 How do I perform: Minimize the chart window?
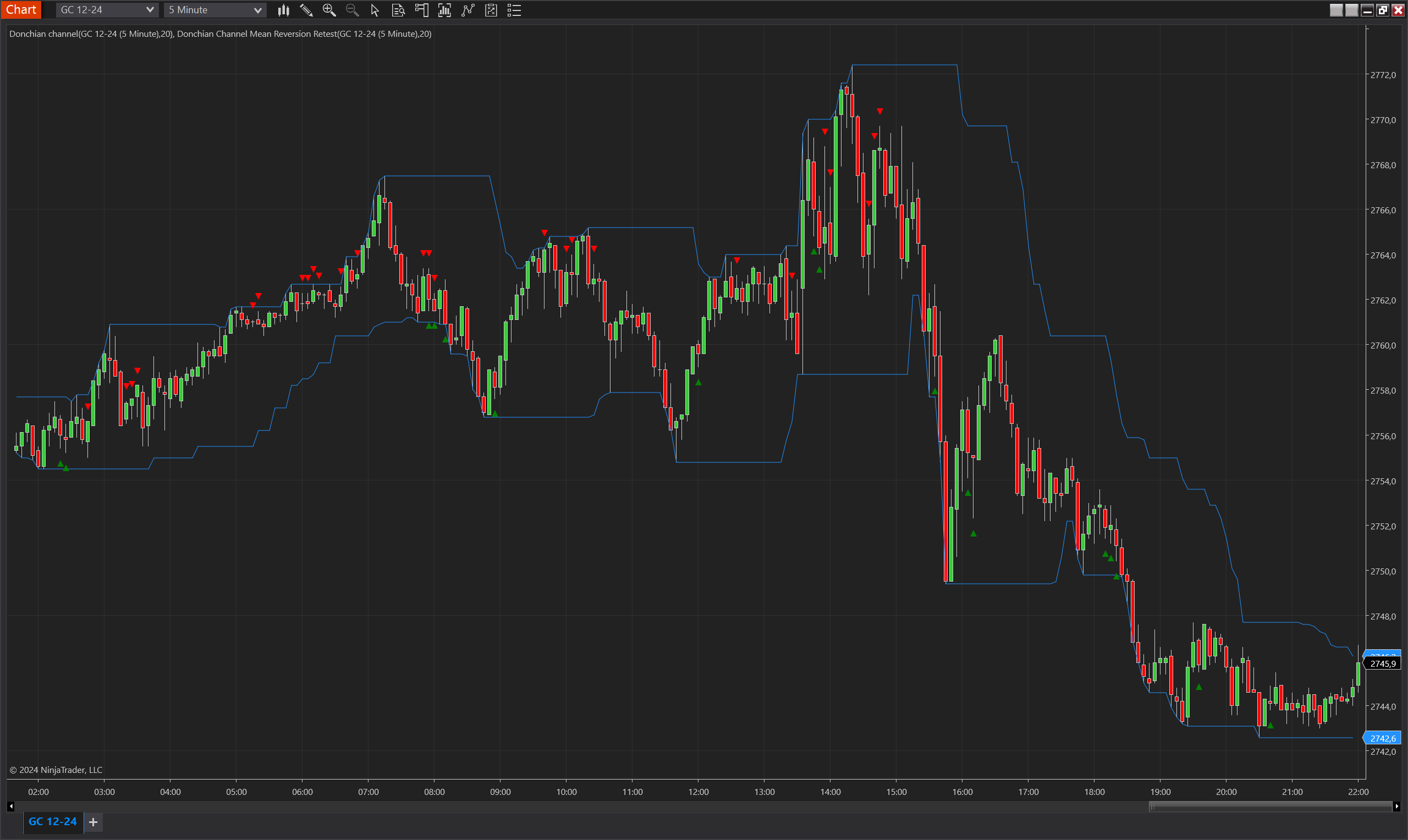tap(1367, 10)
